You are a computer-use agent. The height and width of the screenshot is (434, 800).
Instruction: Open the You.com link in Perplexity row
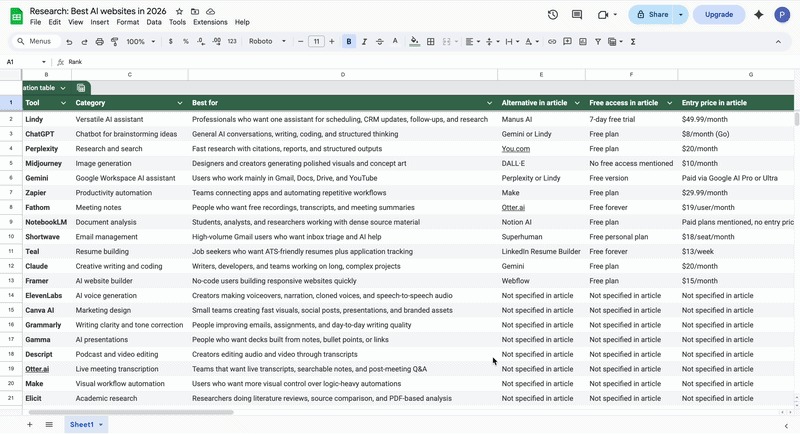coord(515,149)
